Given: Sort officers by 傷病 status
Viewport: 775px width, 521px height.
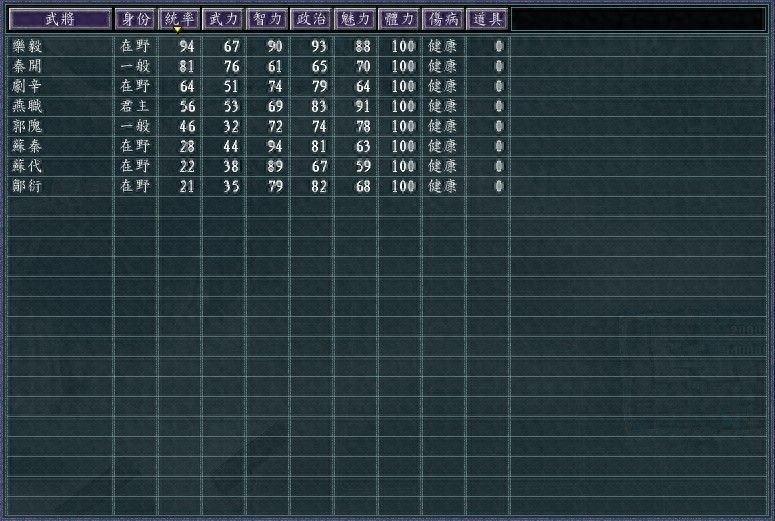Looking at the screenshot, I should click(x=443, y=19).
